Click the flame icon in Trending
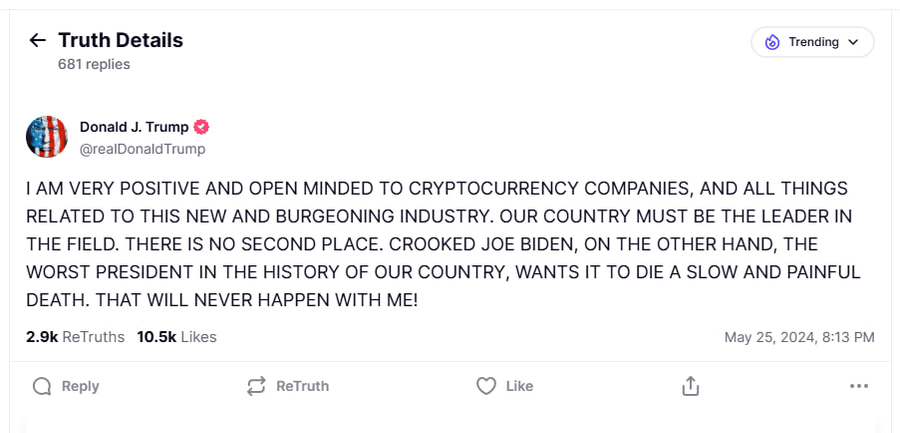 (x=772, y=42)
